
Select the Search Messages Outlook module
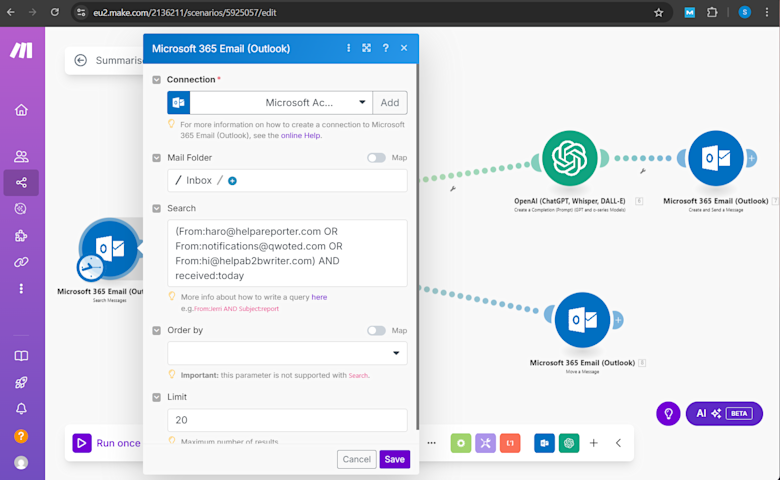(x=110, y=247)
